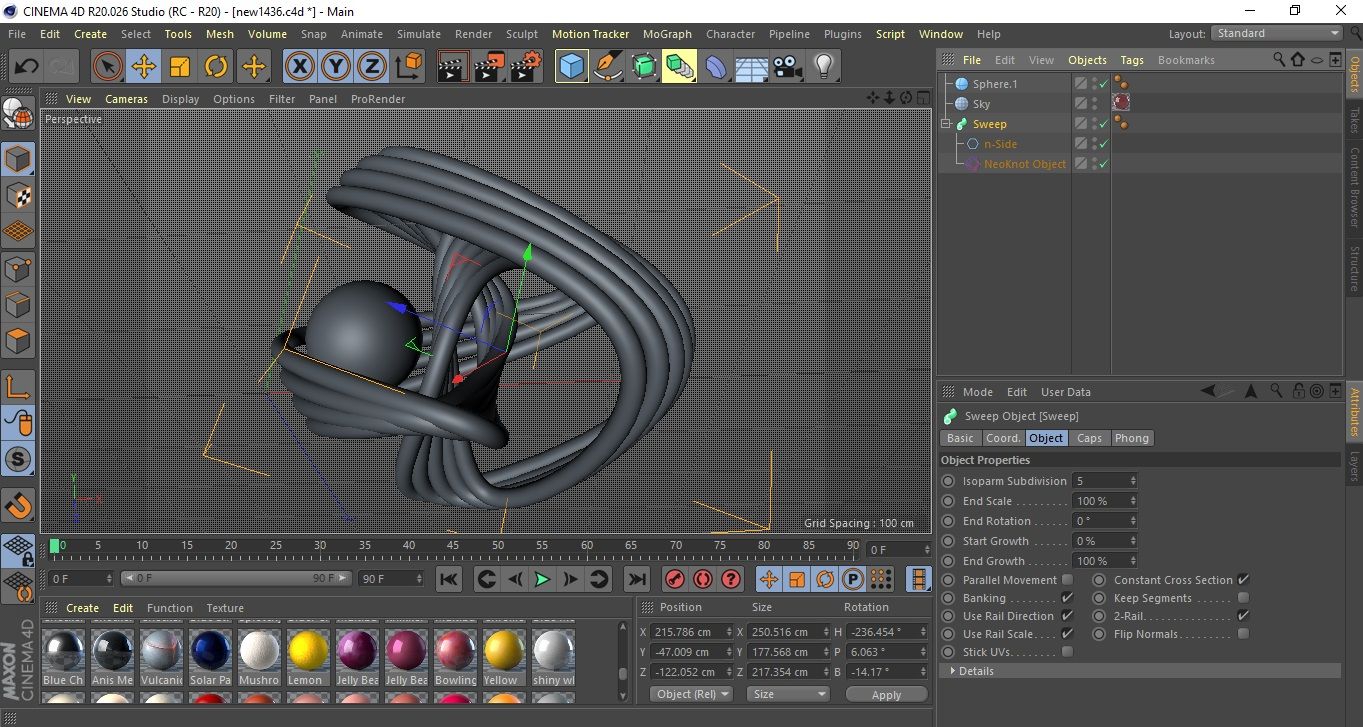Uncheck the Banking checkbox
The image size is (1363, 727).
coord(1067,598)
